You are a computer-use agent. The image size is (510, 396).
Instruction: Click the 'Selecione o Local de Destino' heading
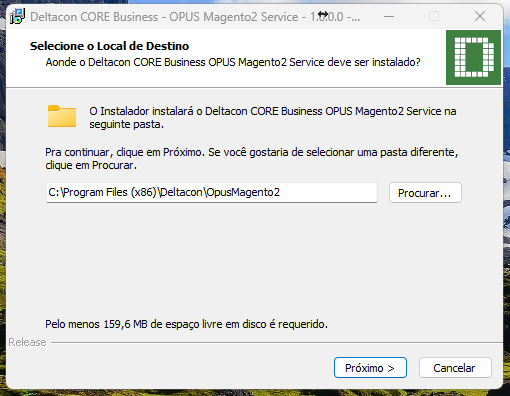(109, 46)
